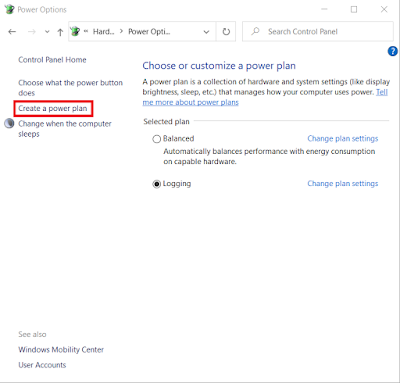Click the Power Opti... breadcrumb segment
The image size is (400, 383).
coord(149,32)
